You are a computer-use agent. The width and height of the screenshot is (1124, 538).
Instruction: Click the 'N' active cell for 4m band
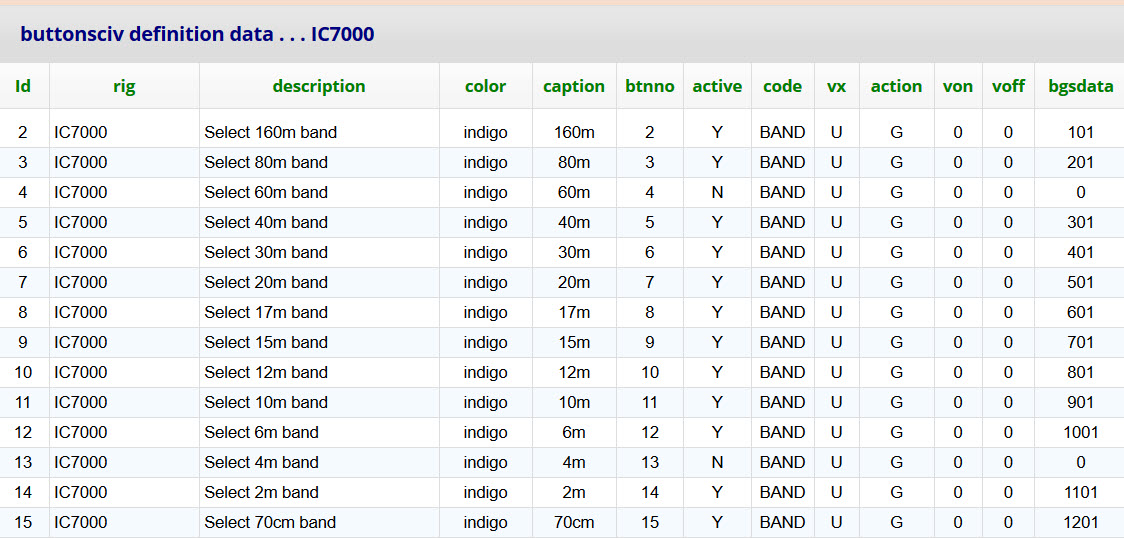coord(717,463)
